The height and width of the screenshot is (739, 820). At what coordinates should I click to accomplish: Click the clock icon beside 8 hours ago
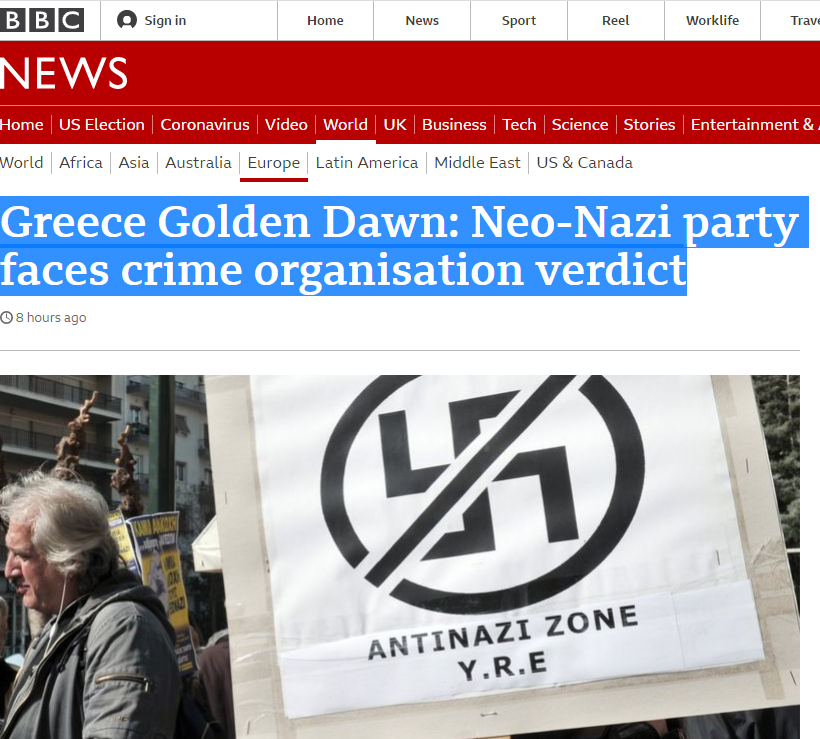6,317
